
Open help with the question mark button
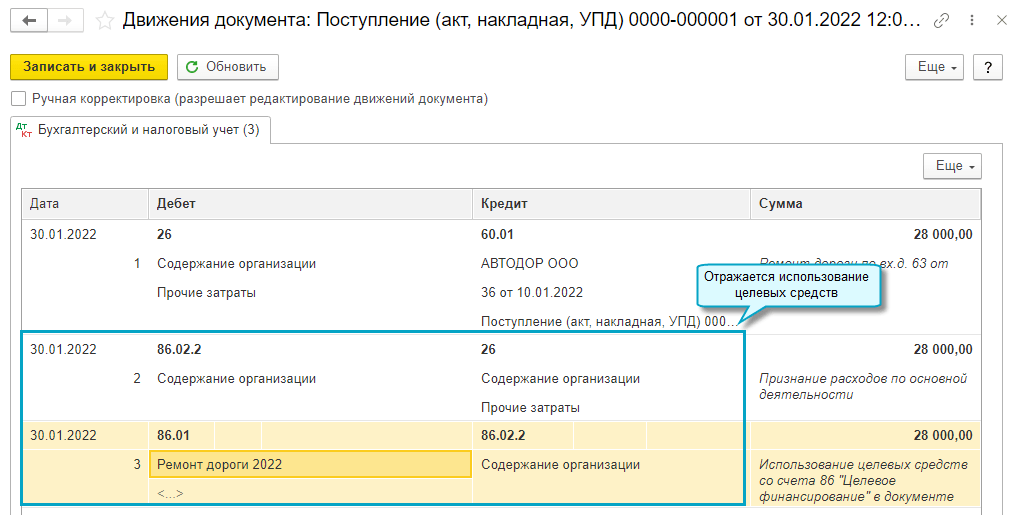click(987, 67)
